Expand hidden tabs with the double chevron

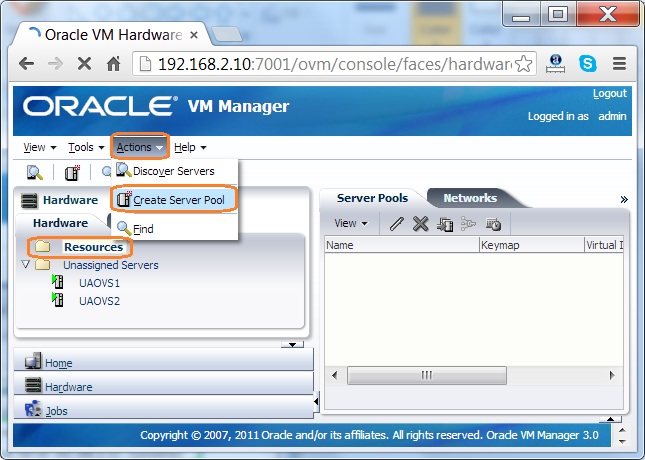pyautogui.click(x=624, y=200)
